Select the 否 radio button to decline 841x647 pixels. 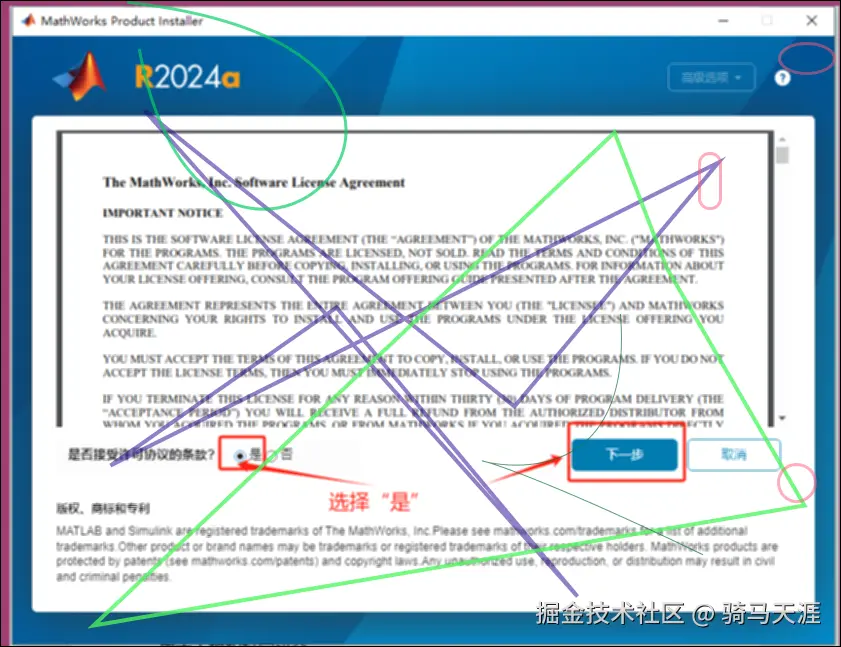coord(272,456)
